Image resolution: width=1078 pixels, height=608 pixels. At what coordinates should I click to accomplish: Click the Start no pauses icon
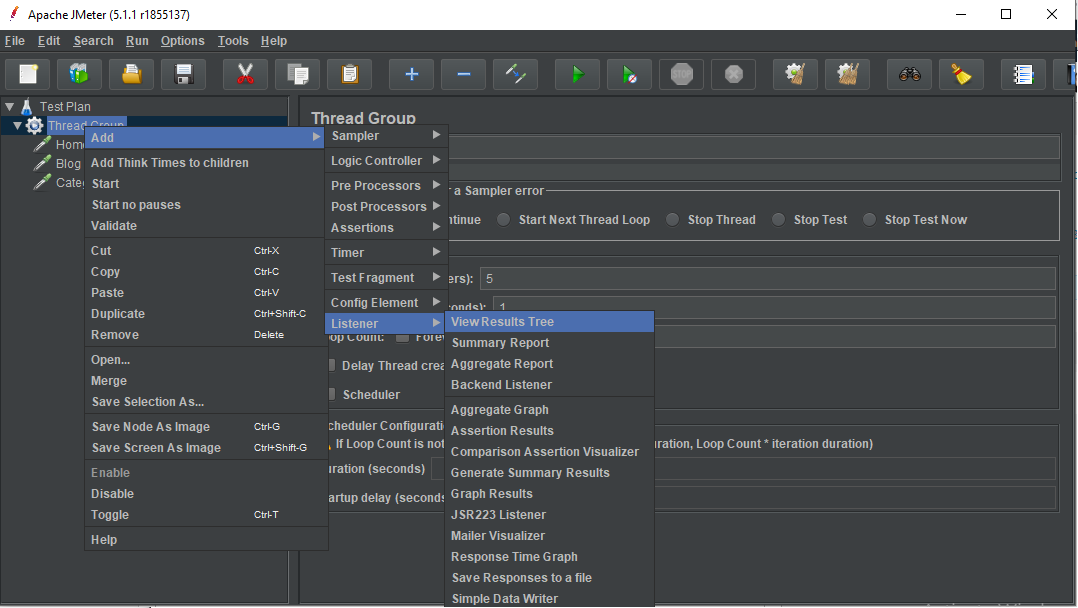(x=630, y=74)
